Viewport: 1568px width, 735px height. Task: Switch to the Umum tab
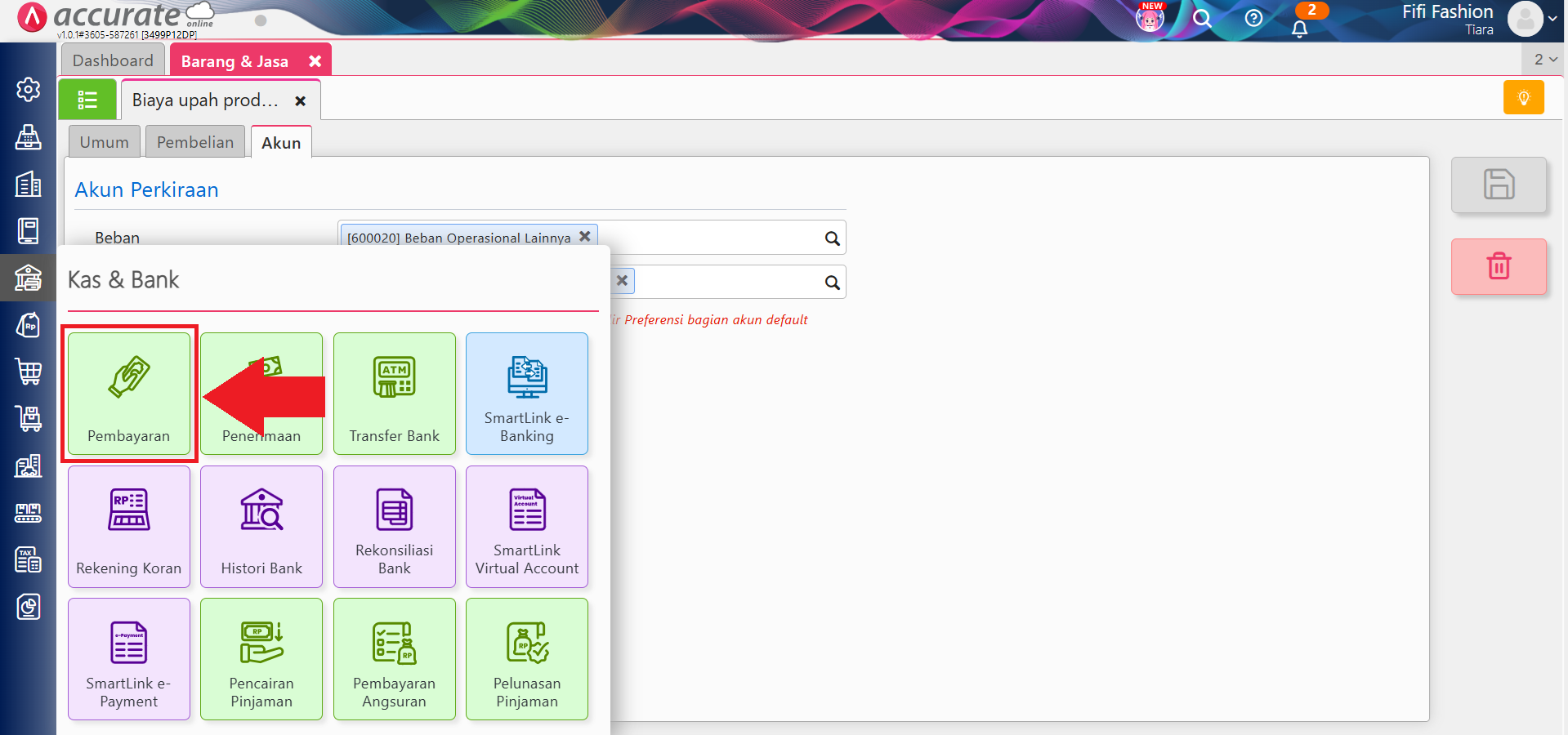tap(105, 142)
